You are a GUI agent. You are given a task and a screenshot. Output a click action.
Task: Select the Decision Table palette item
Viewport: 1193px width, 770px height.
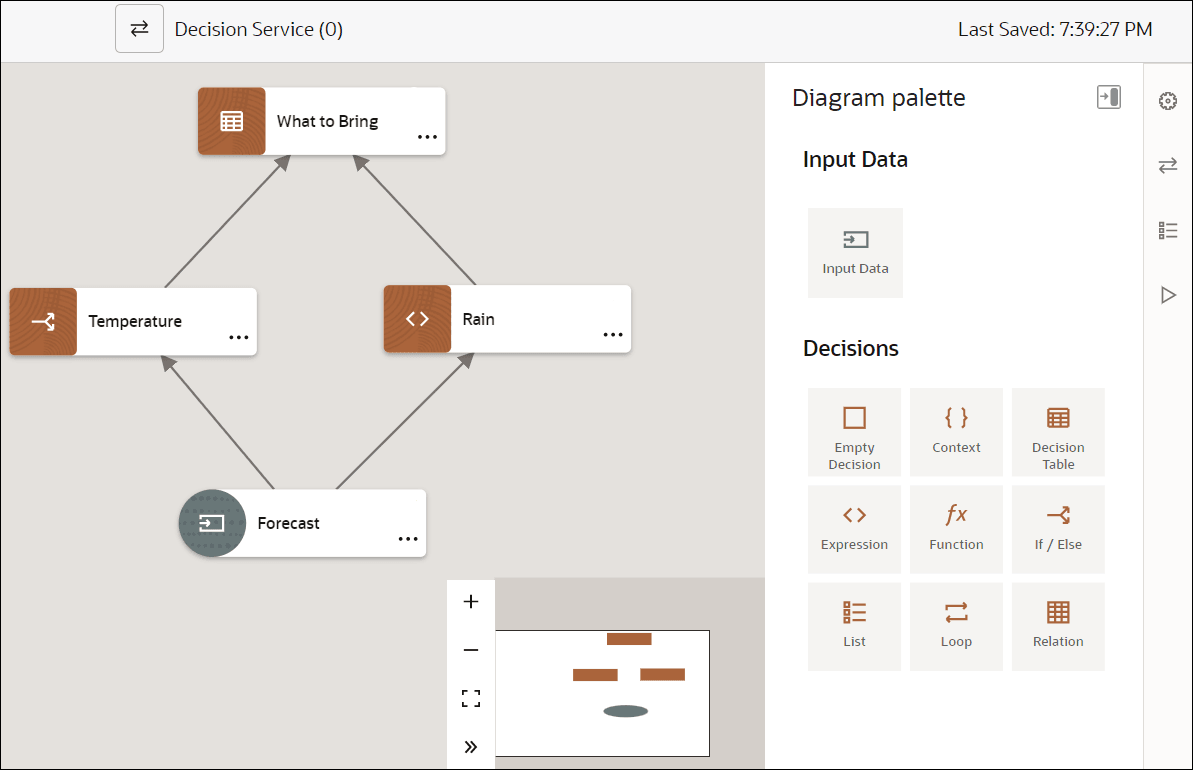[1058, 432]
